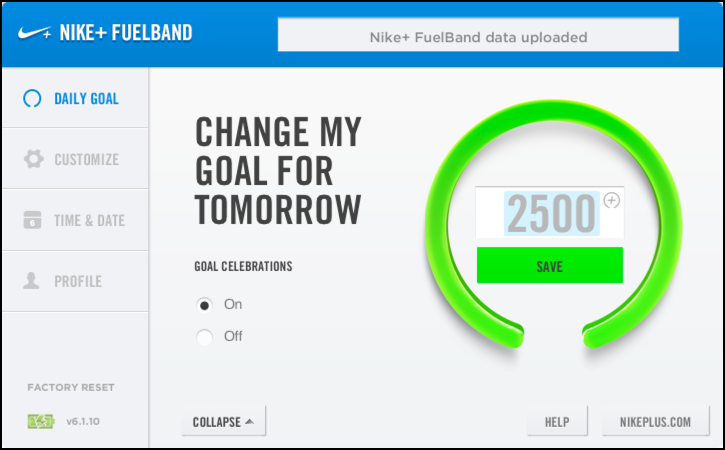Viewport: 725px width, 450px height.
Task: Collapse the FuelBand settings panel
Action: coord(224,421)
